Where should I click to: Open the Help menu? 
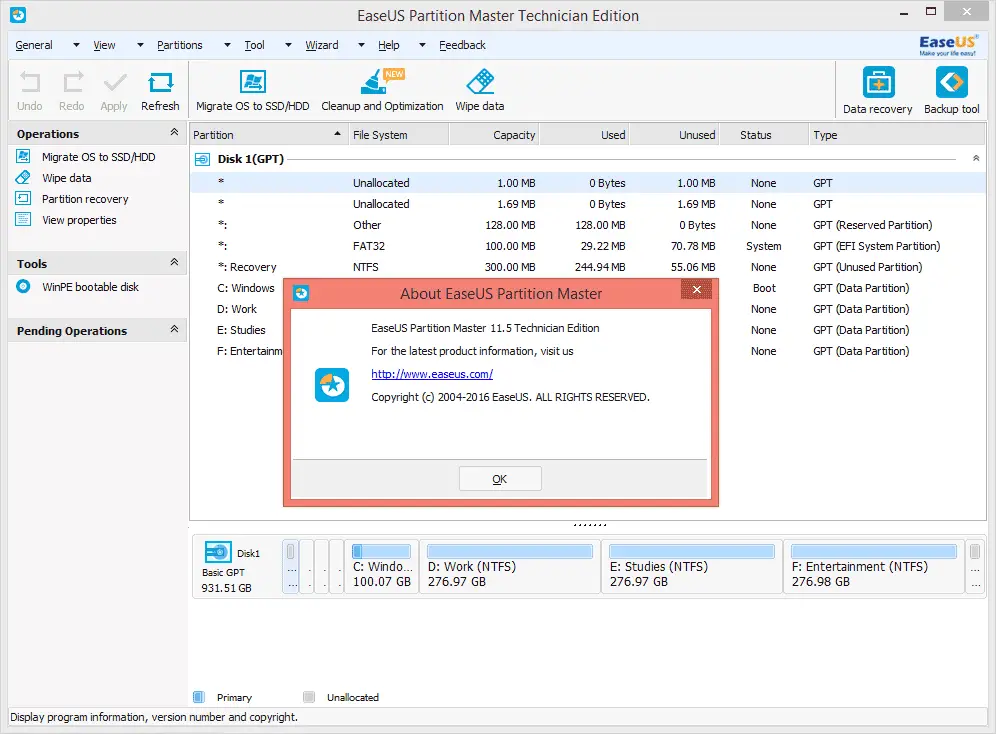[x=389, y=45]
